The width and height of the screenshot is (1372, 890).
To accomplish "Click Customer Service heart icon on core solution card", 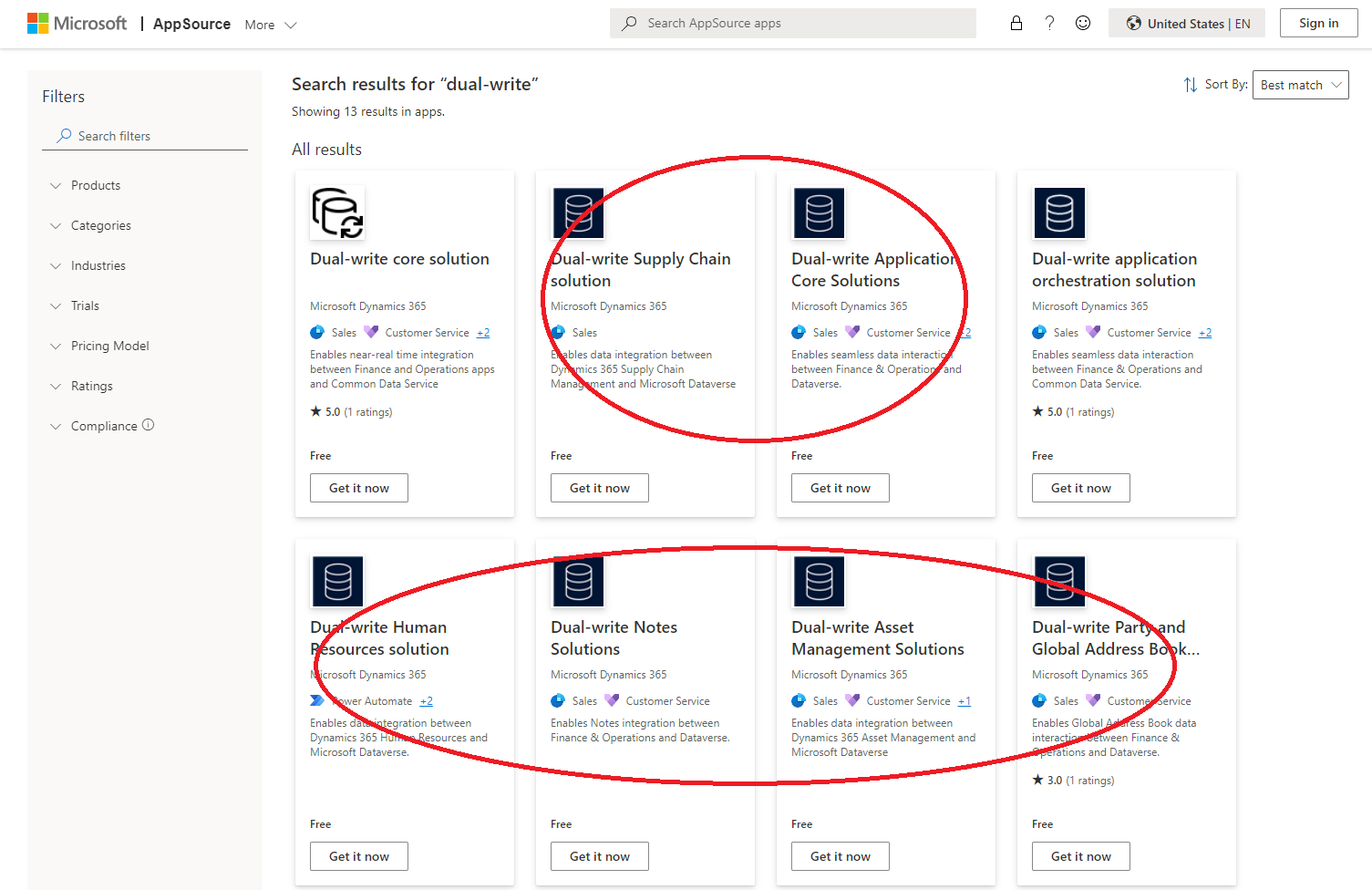I will 371,332.
